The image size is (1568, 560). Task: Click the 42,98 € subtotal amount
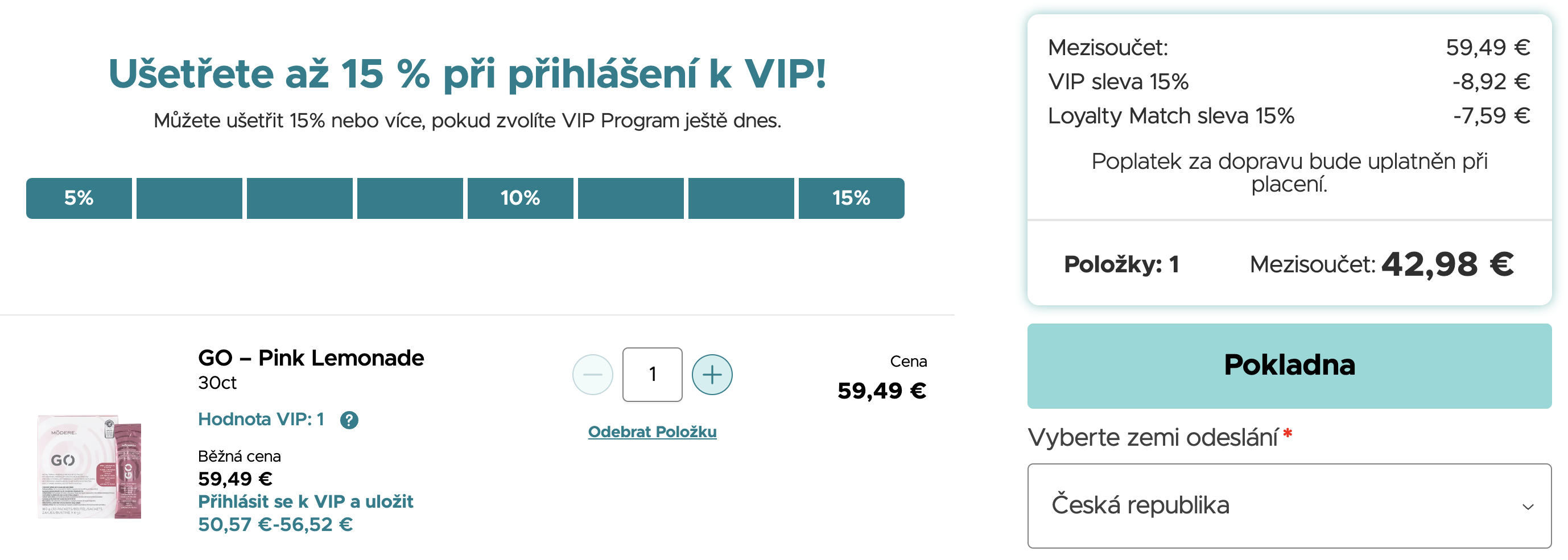tap(1447, 264)
